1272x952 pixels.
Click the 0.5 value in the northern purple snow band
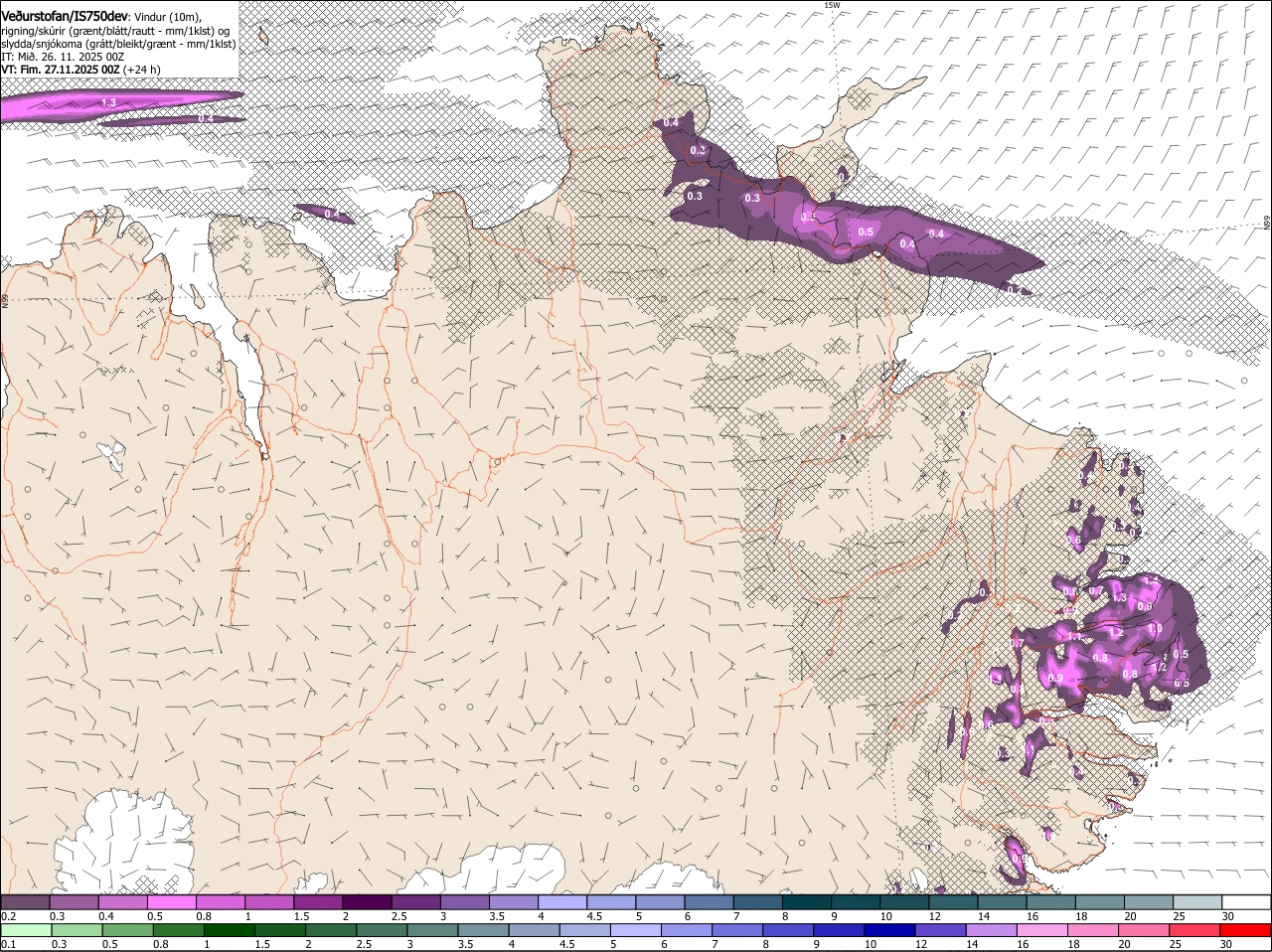866,232
